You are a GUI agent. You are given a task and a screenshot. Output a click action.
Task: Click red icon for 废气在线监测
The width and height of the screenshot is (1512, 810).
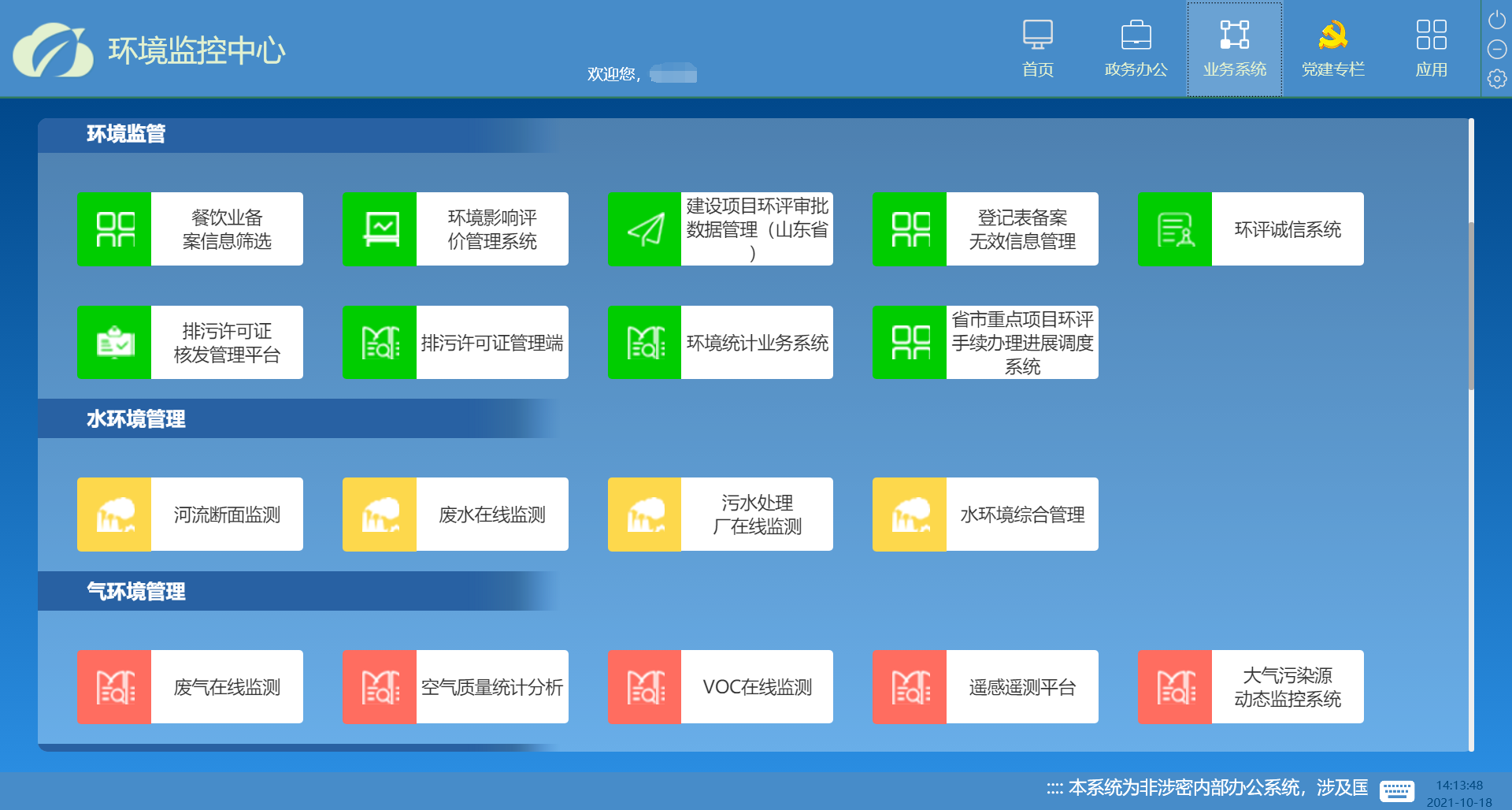(x=114, y=687)
